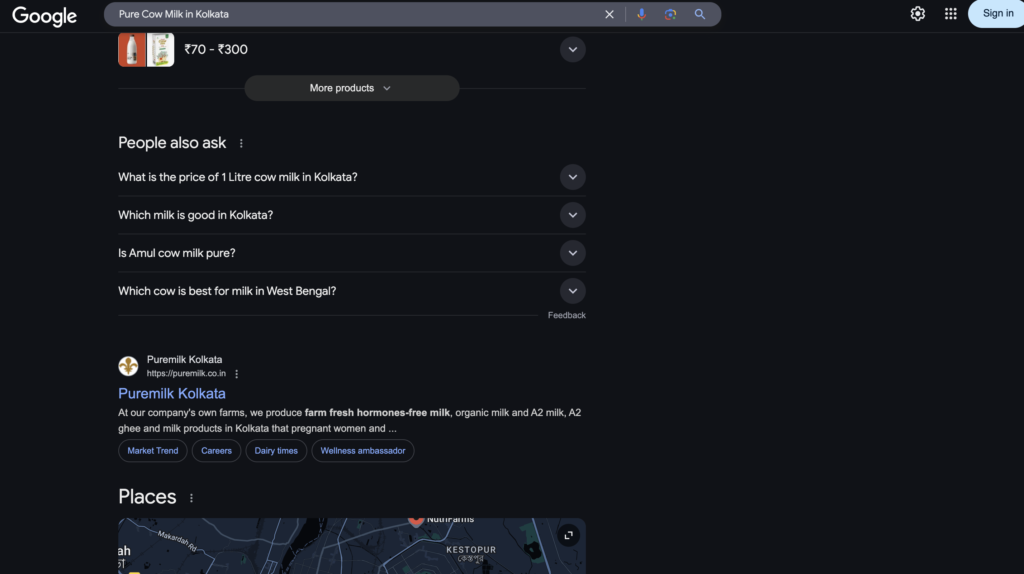The image size is (1024, 574).
Task: Click the Feedback link
Action: tap(566, 315)
